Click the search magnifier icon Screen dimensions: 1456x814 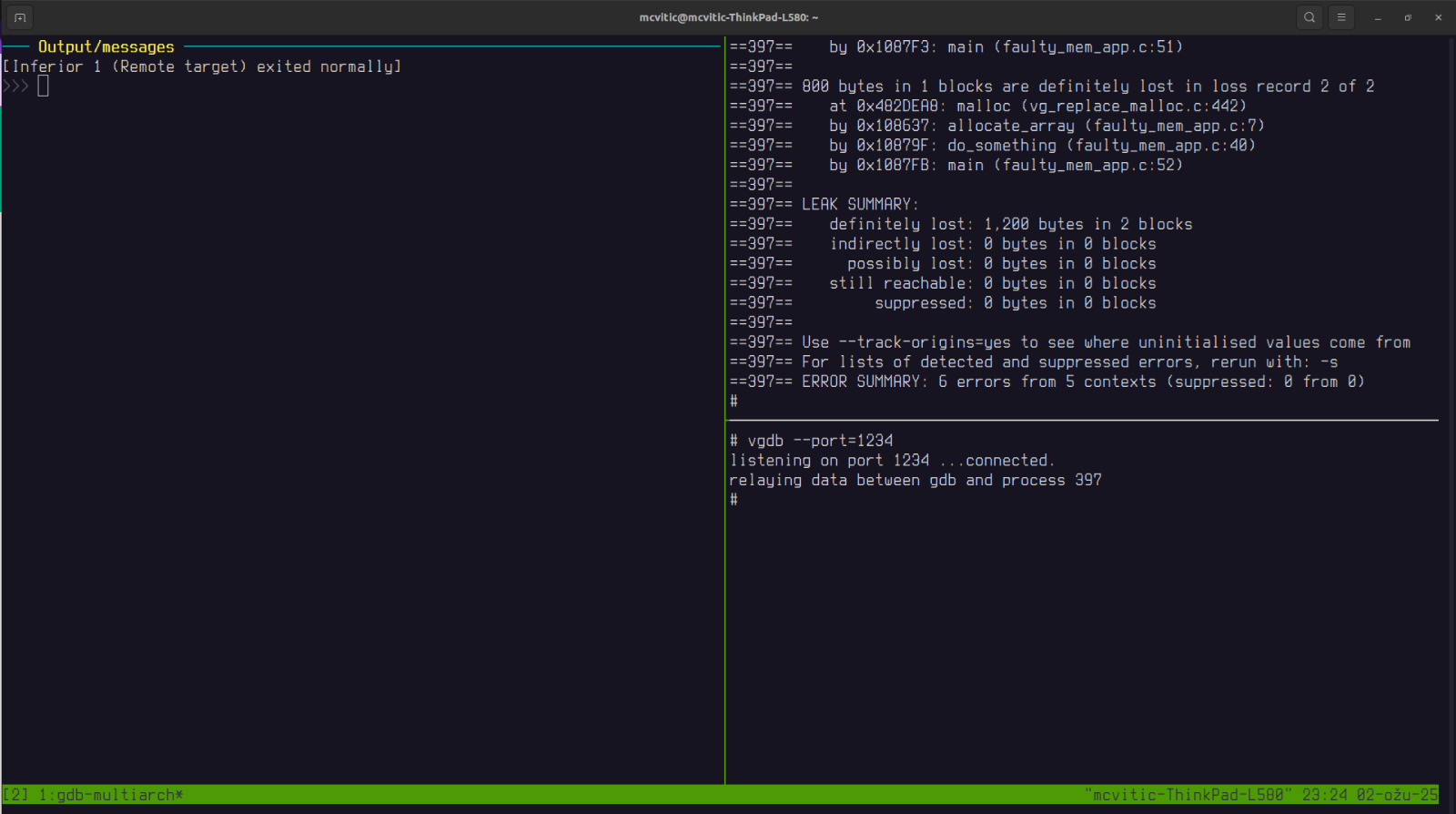point(1309,17)
